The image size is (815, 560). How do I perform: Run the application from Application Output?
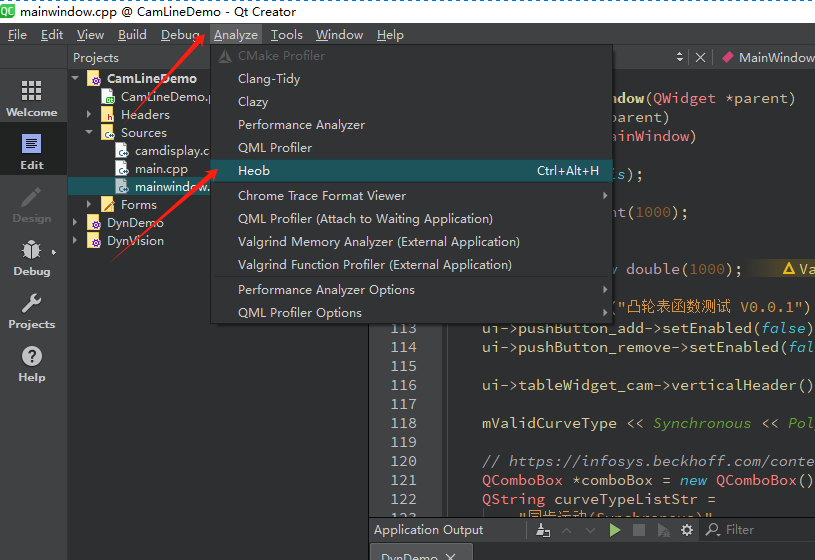[615, 530]
